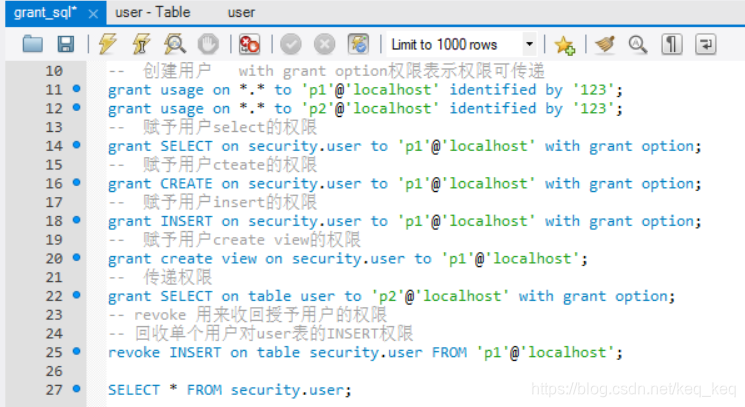
Task: Select line number 10 in the gutter
Action: click(54, 71)
